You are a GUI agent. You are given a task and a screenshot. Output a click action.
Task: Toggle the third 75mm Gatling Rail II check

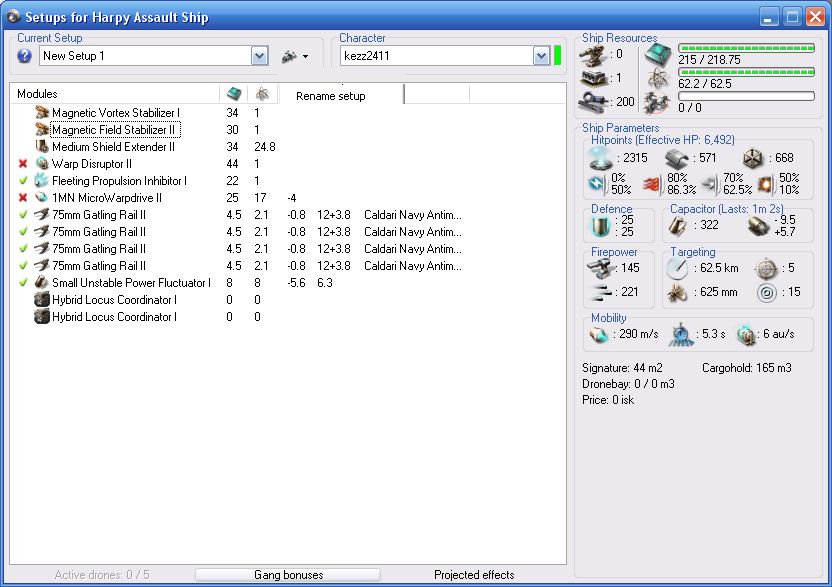(x=23, y=249)
